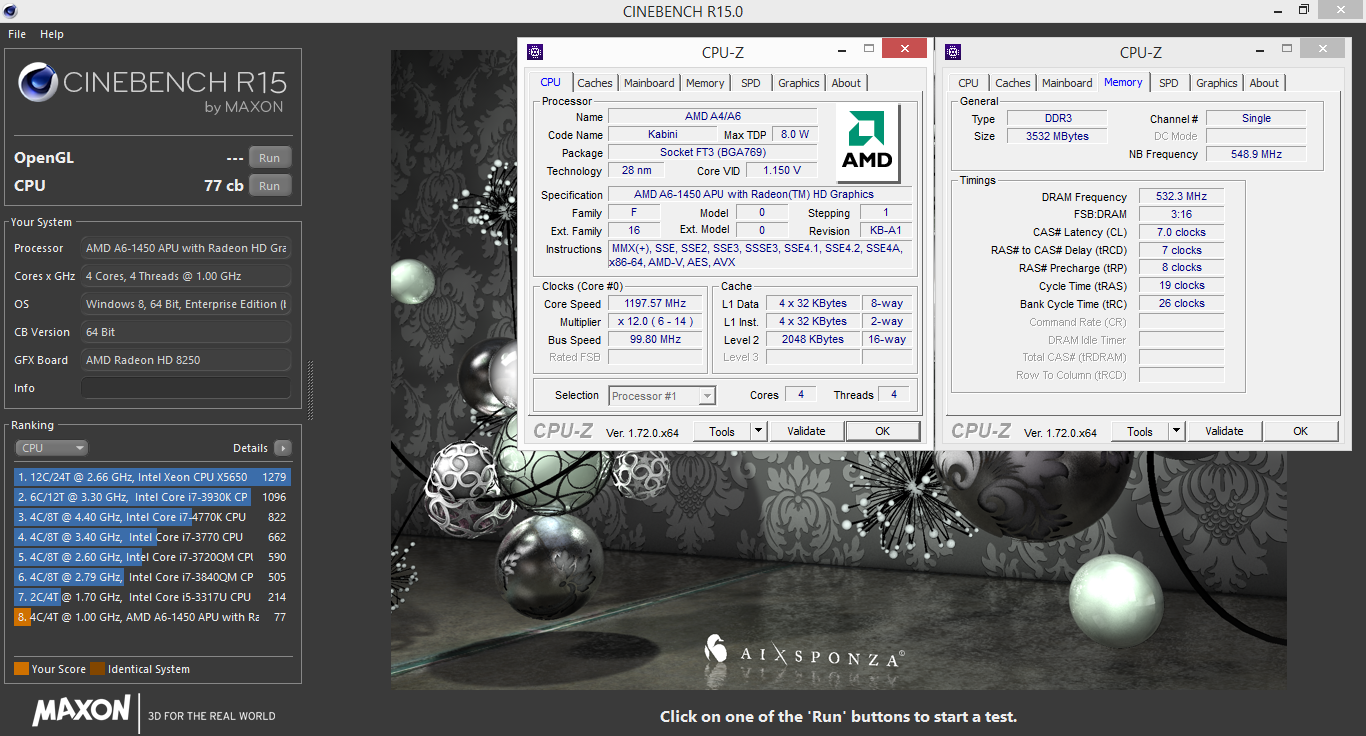1366x736 pixels.
Task: Click the Details arrow icon in Ranking
Action: pyautogui.click(x=282, y=448)
